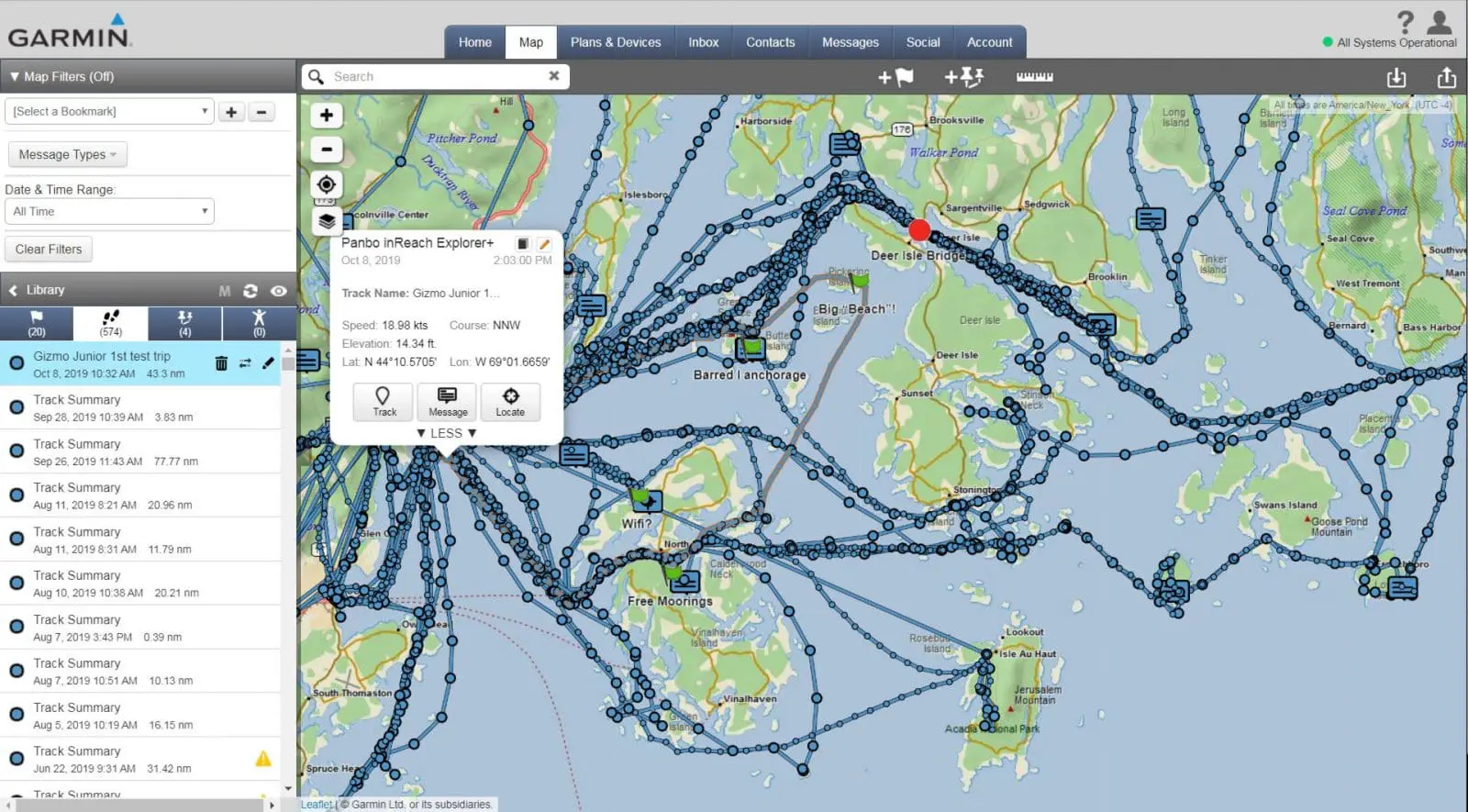Click the popup's device color square icon

click(x=522, y=244)
